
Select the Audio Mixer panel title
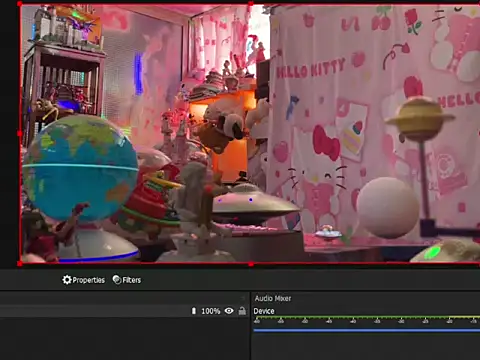pos(273,298)
